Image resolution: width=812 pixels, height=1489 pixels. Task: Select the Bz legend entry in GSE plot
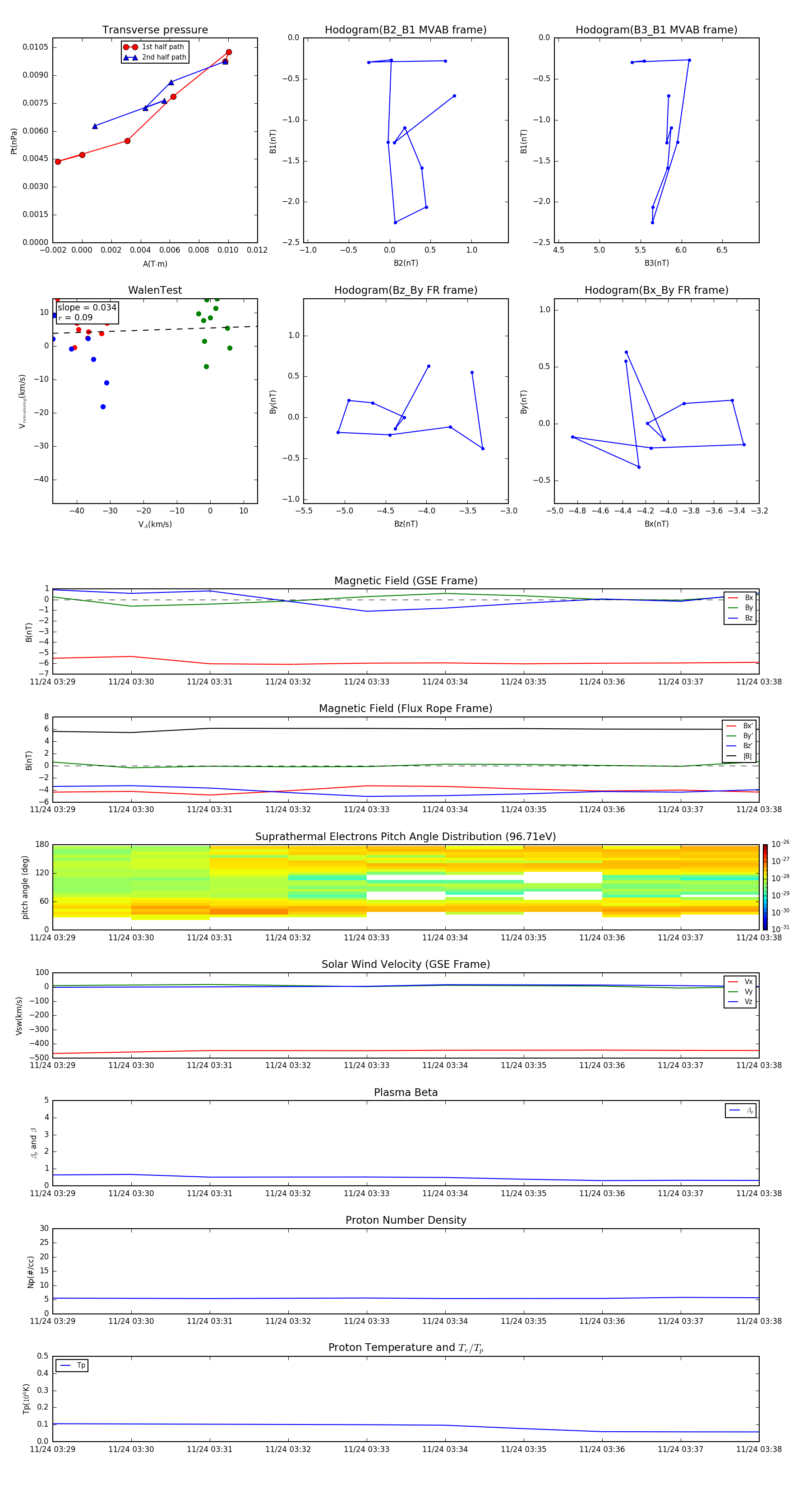coord(740,619)
